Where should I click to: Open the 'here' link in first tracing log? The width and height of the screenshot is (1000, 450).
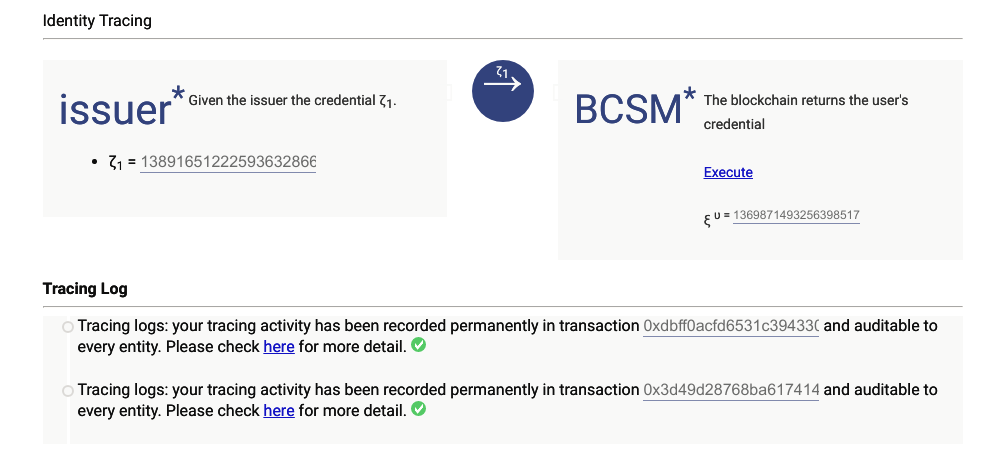tap(278, 347)
